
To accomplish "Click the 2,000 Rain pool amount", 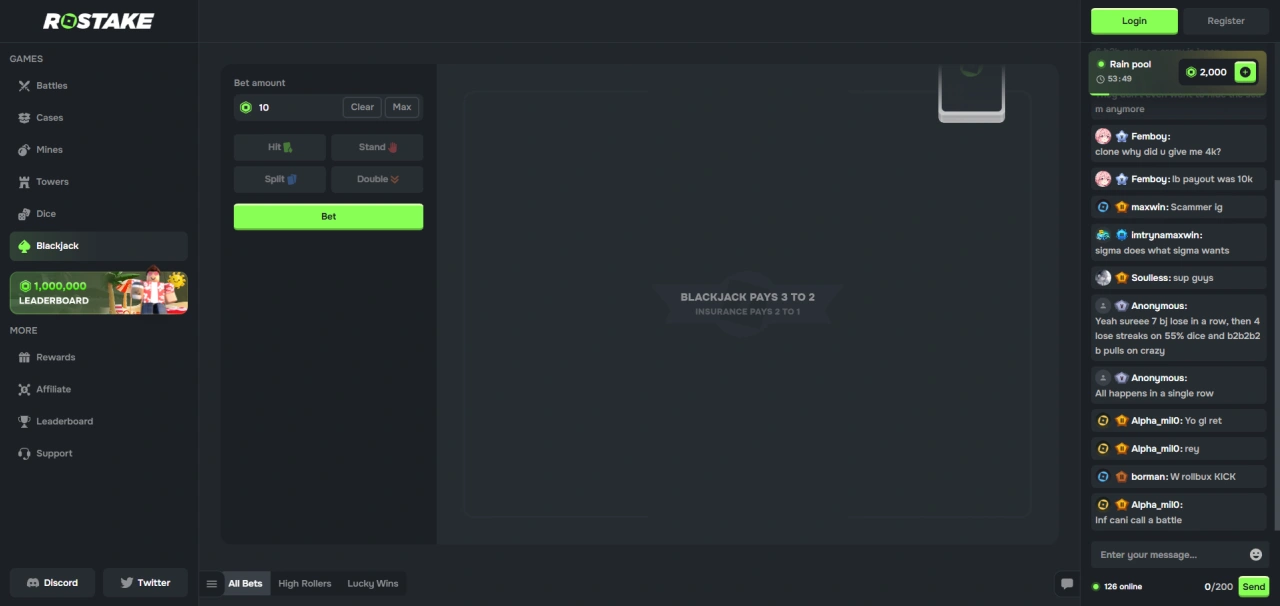I will pos(1213,72).
